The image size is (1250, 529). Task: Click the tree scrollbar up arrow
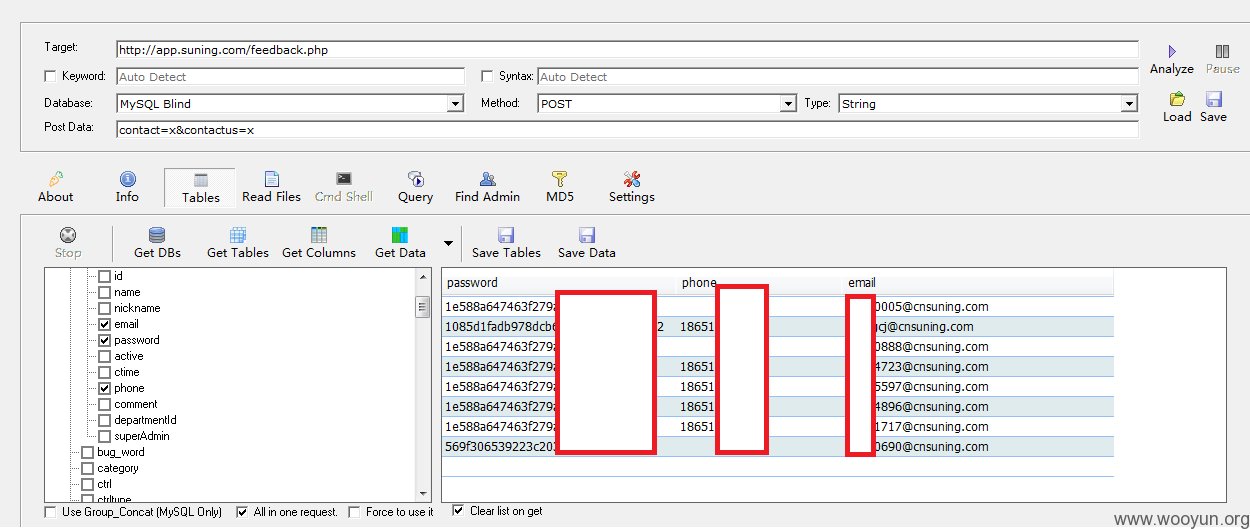(423, 277)
